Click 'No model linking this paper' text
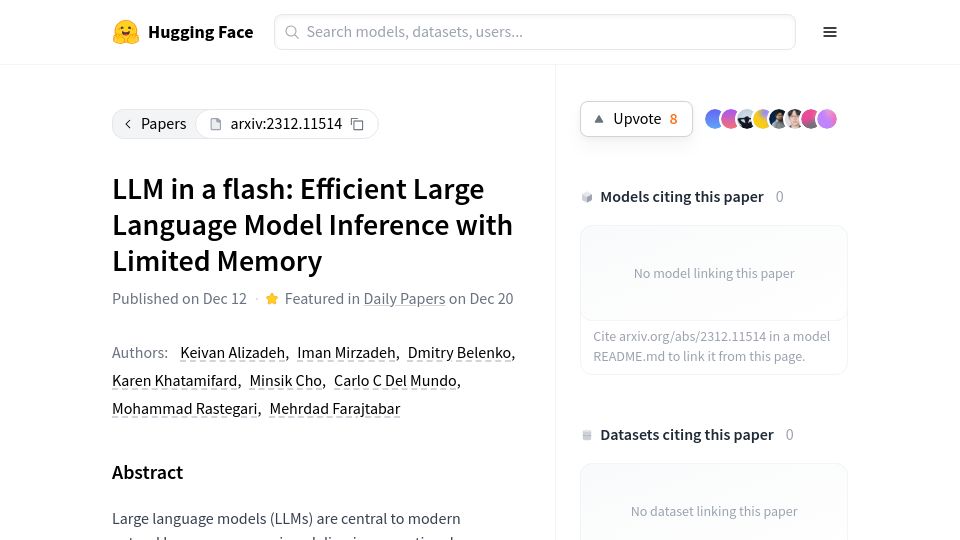Viewport: 960px width, 540px height. [714, 273]
